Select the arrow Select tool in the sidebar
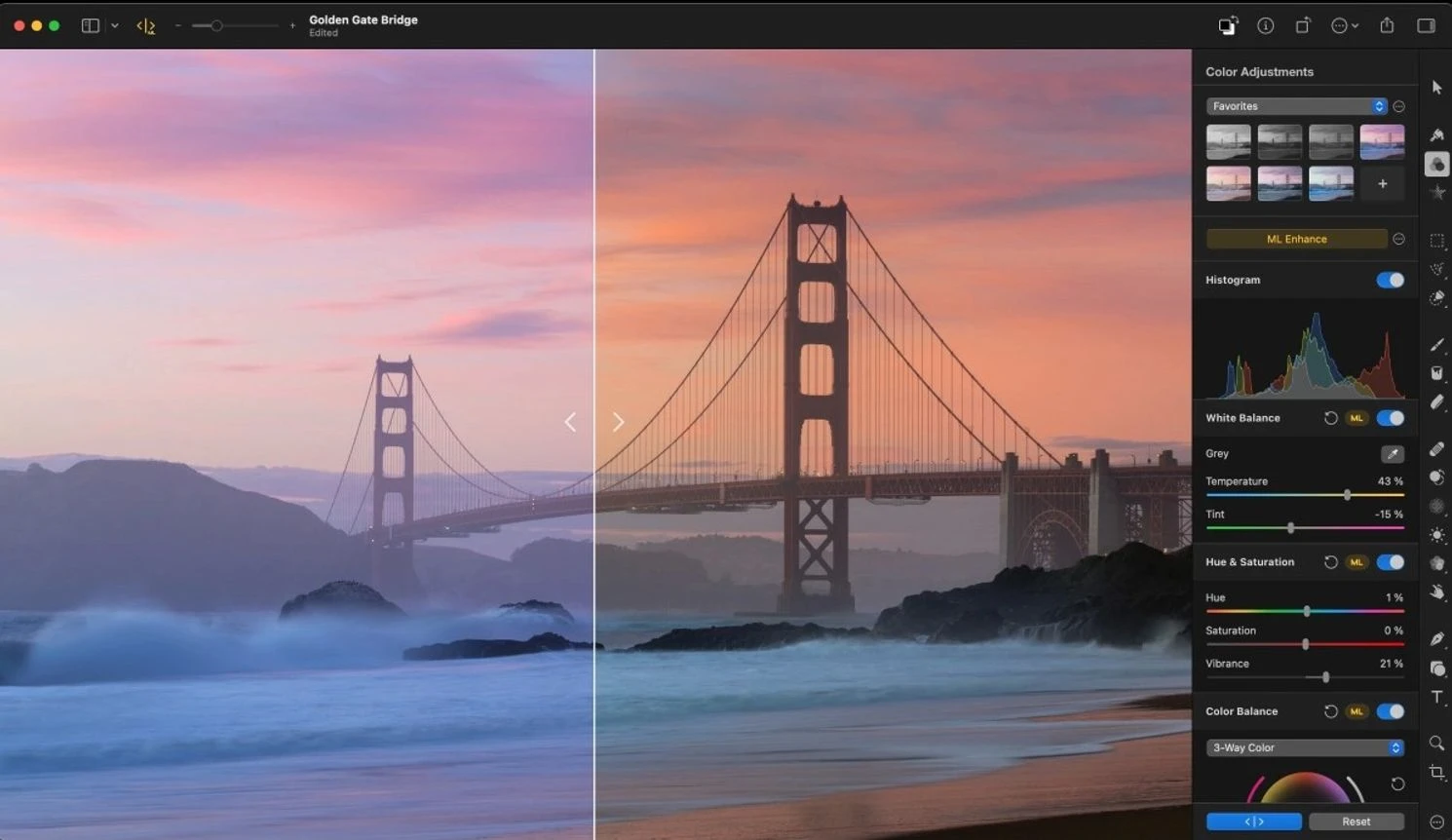 (1437, 87)
